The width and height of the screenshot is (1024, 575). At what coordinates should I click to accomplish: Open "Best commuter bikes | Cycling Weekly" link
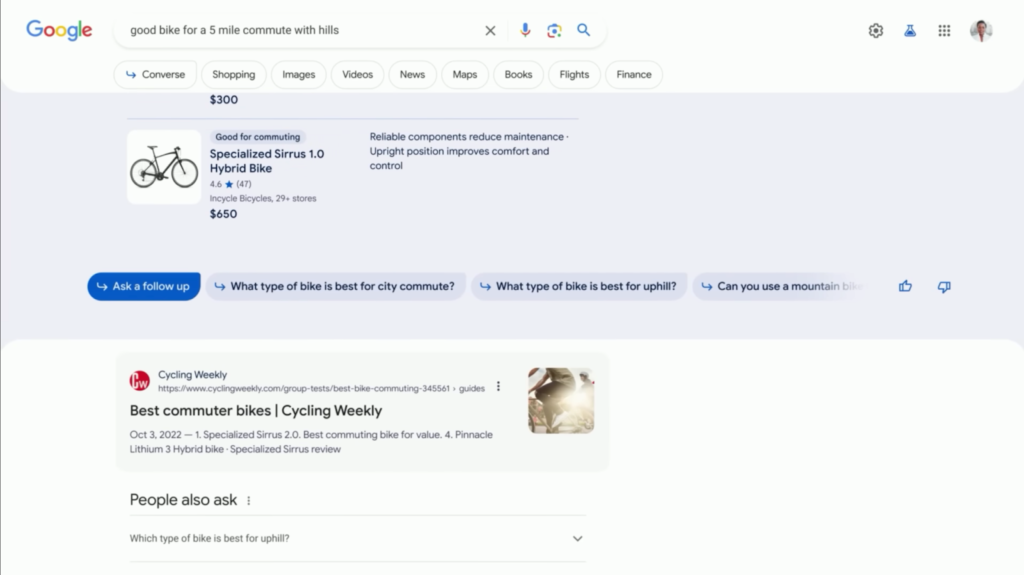(x=256, y=410)
